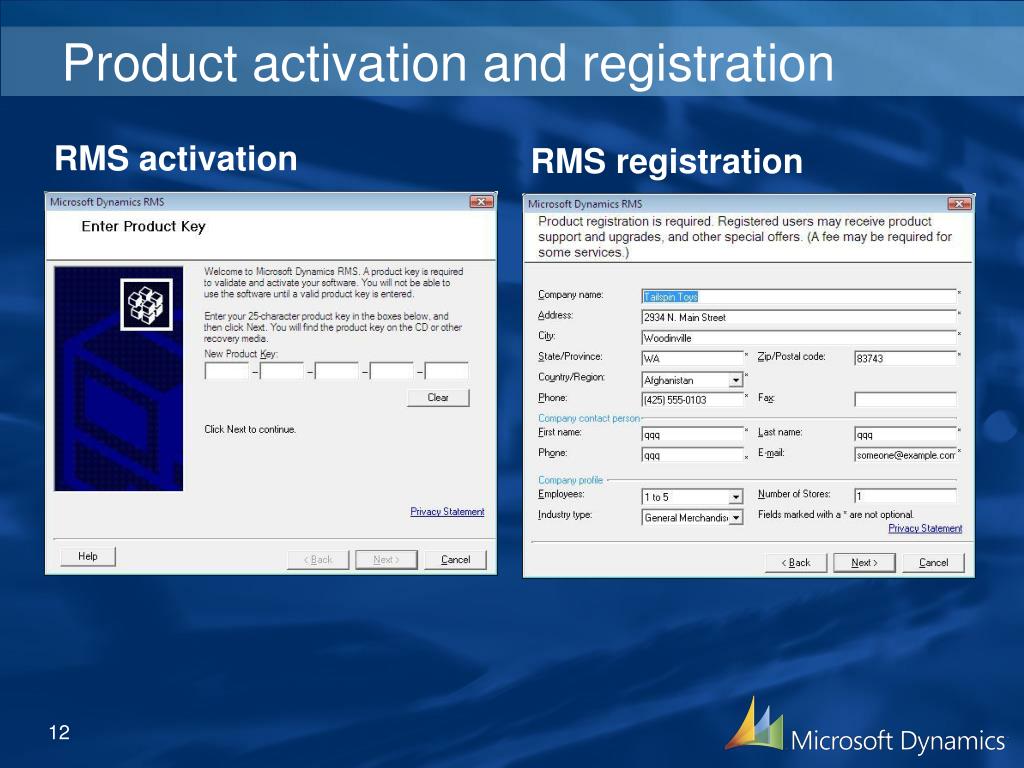This screenshot has width=1024, height=768.
Task: Click the third product key box
Action: [x=336, y=371]
